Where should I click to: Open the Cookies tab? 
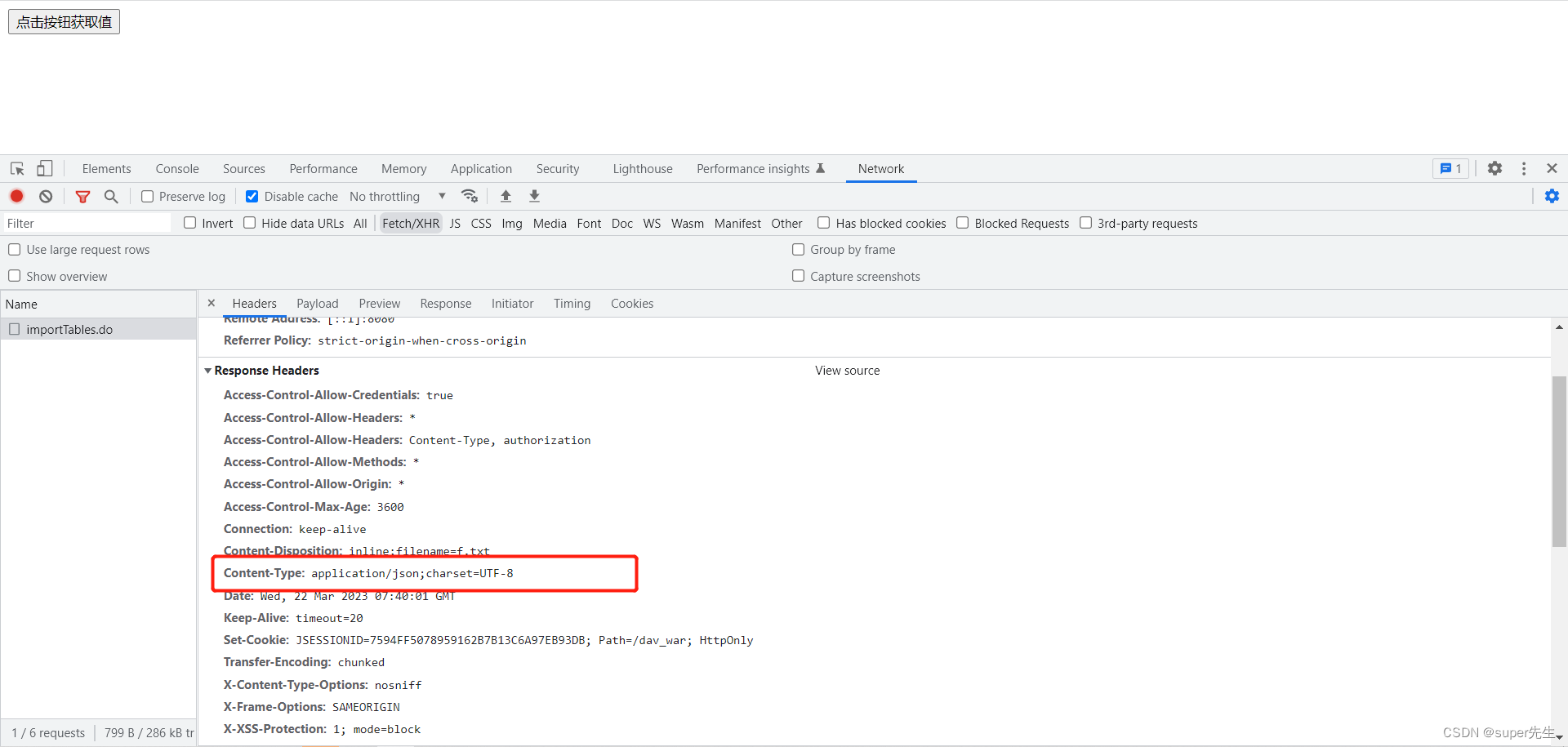[632, 303]
